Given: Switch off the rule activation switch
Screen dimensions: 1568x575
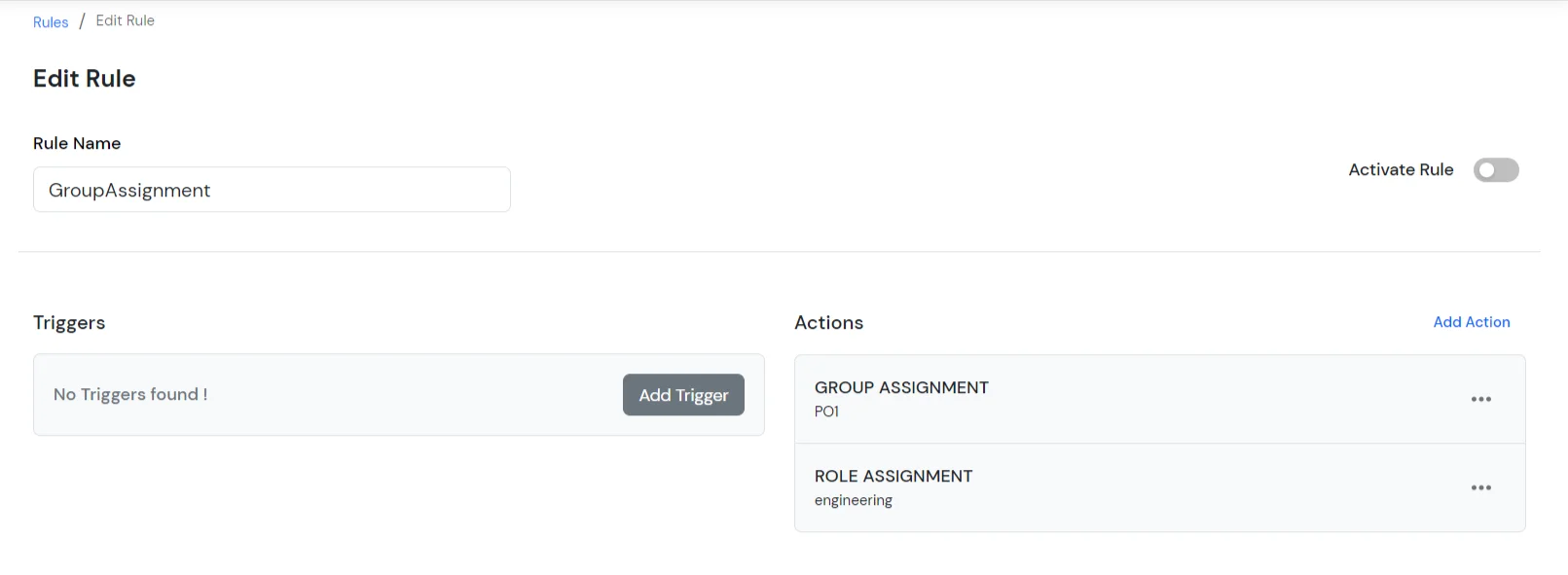Looking at the screenshot, I should [1496, 169].
